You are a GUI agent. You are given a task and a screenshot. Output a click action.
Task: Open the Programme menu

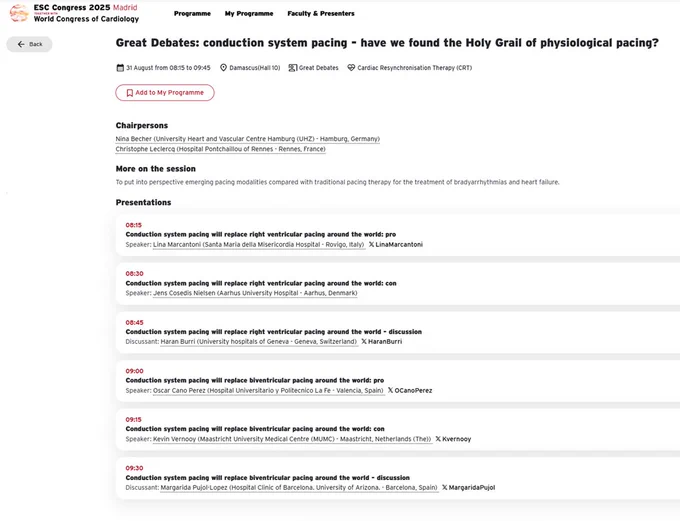(192, 13)
